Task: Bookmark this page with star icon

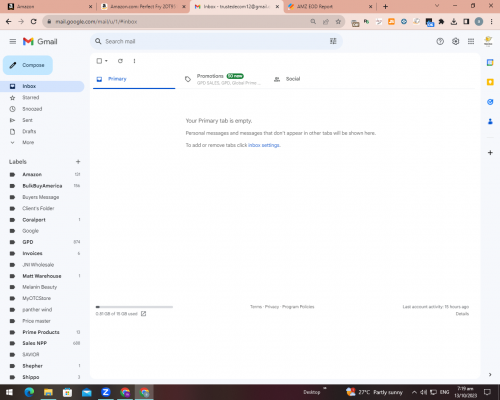Action: tap(338, 21)
